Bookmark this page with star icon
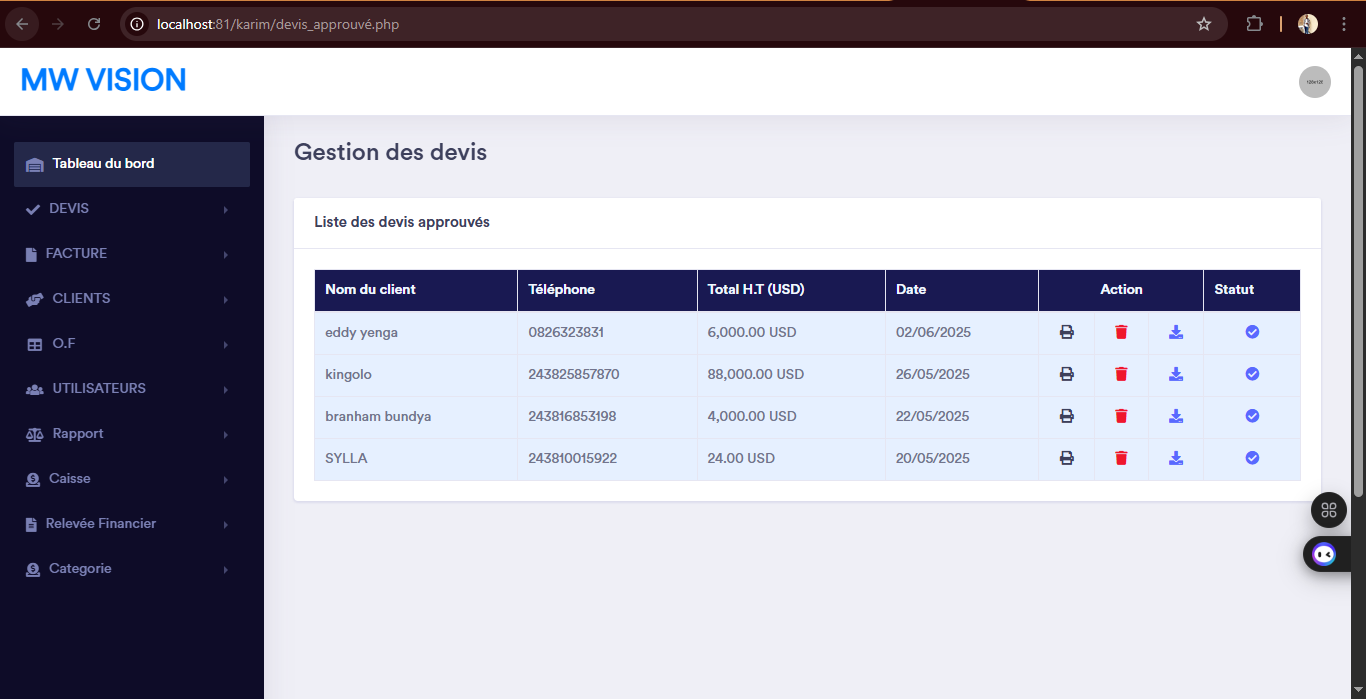 click(1204, 24)
